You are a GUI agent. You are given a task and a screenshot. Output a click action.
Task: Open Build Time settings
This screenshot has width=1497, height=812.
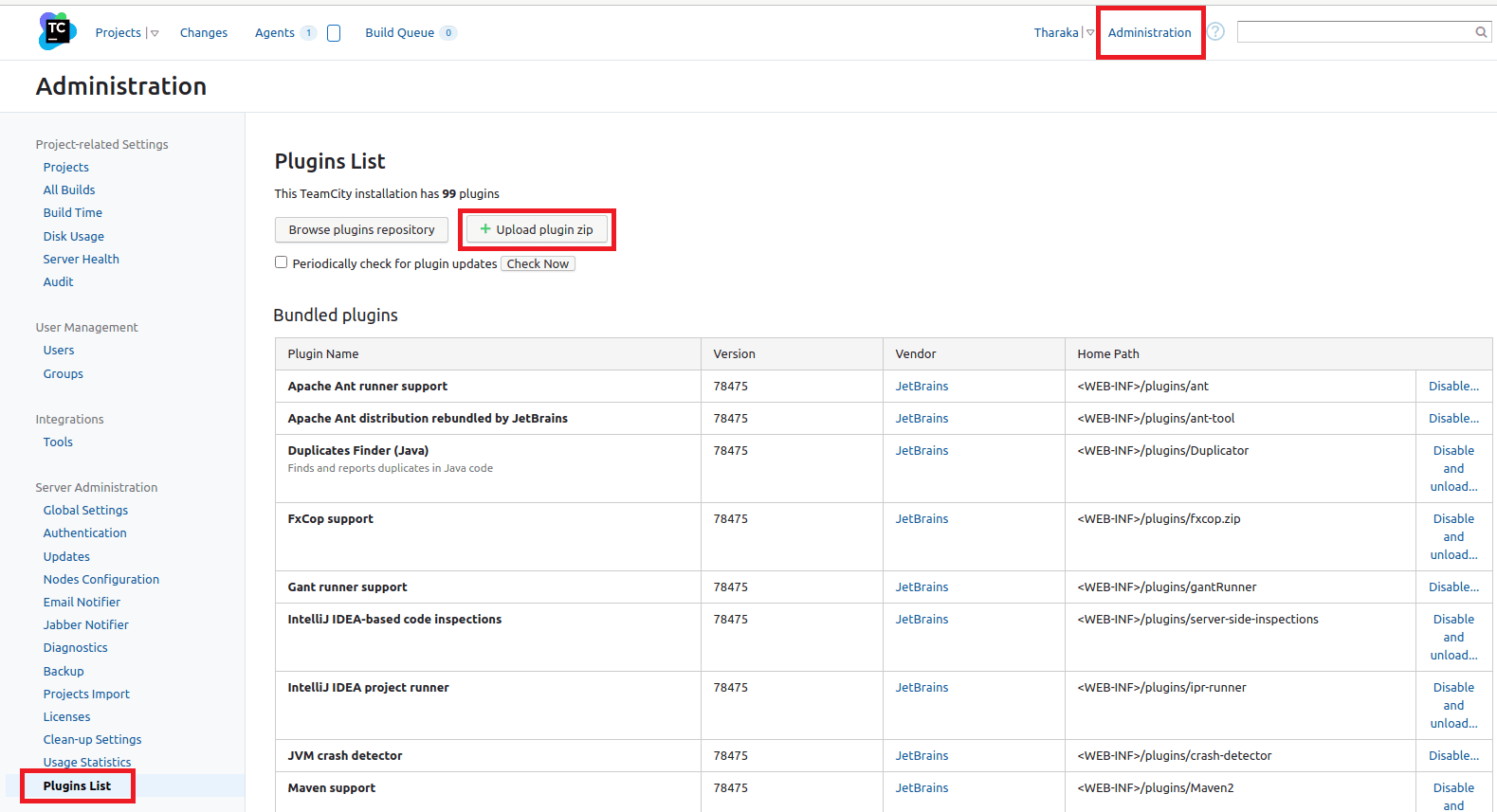point(72,212)
